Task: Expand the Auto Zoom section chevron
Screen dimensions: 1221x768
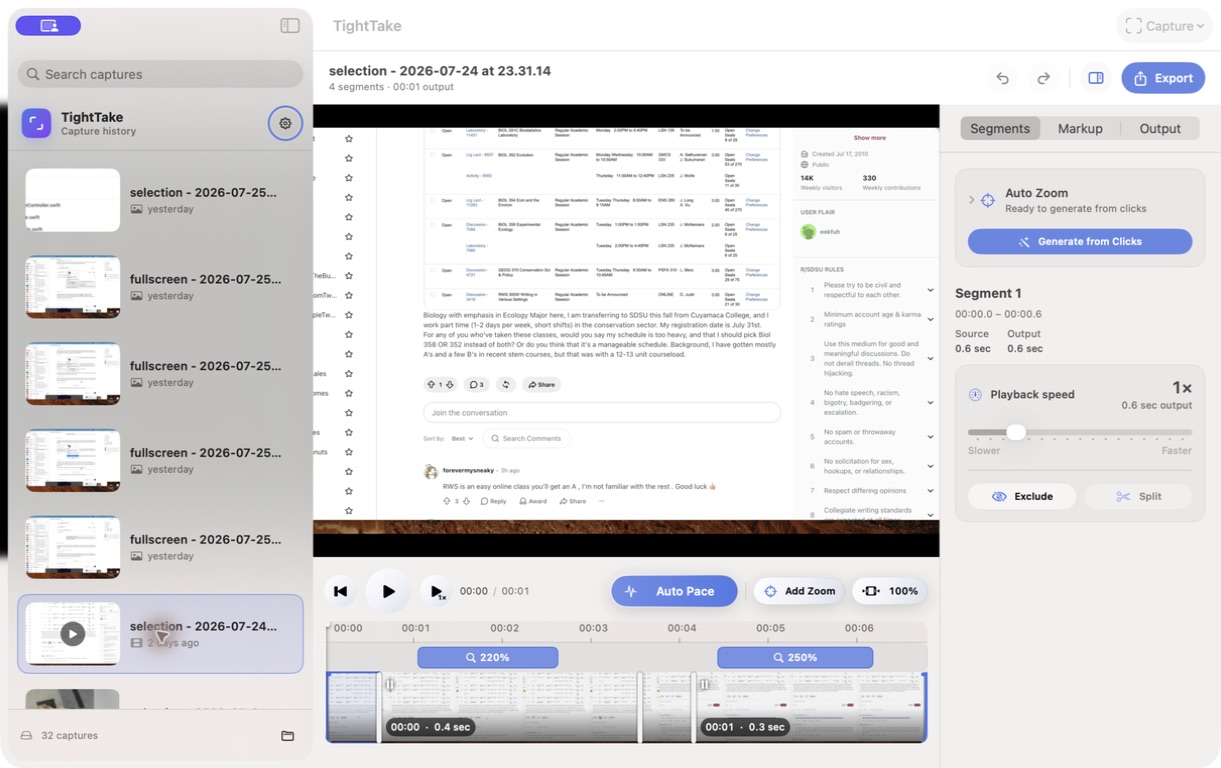Action: coord(971,200)
